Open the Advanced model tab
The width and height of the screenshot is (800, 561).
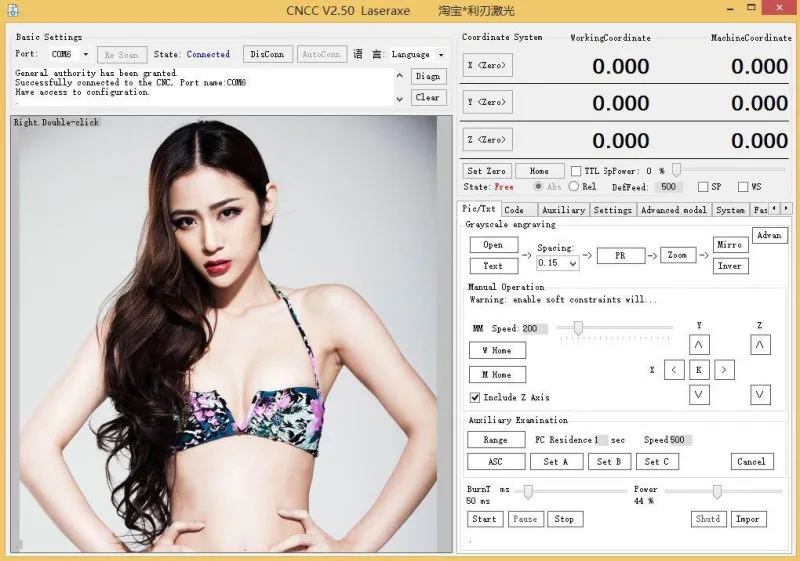pyautogui.click(x=673, y=210)
